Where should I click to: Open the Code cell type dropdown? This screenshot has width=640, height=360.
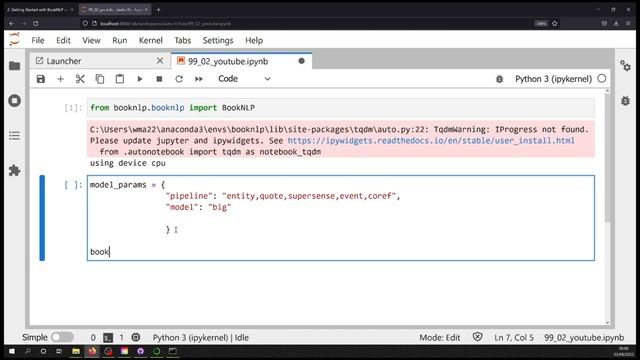244,79
